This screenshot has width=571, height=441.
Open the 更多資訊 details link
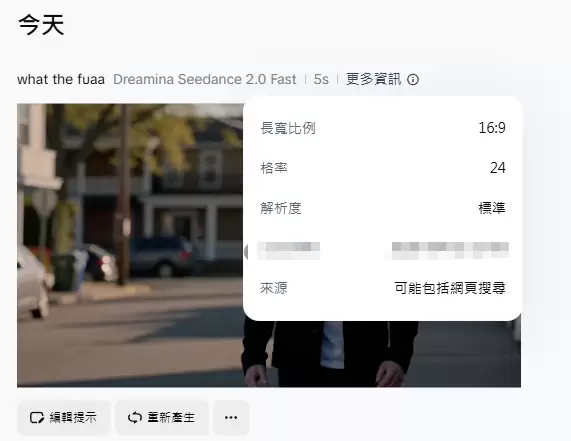(x=374, y=79)
